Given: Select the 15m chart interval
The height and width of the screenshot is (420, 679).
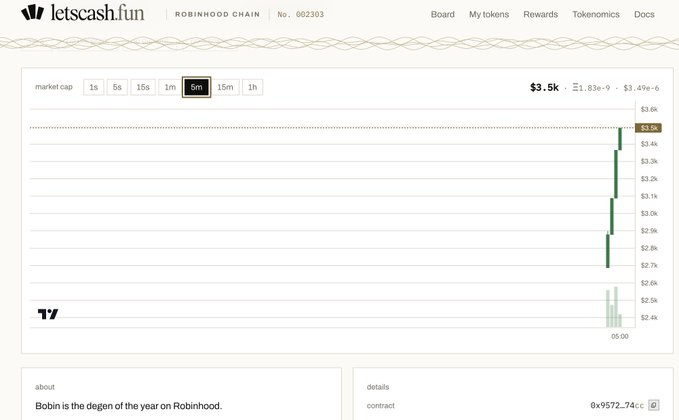Looking at the screenshot, I should tap(225, 87).
